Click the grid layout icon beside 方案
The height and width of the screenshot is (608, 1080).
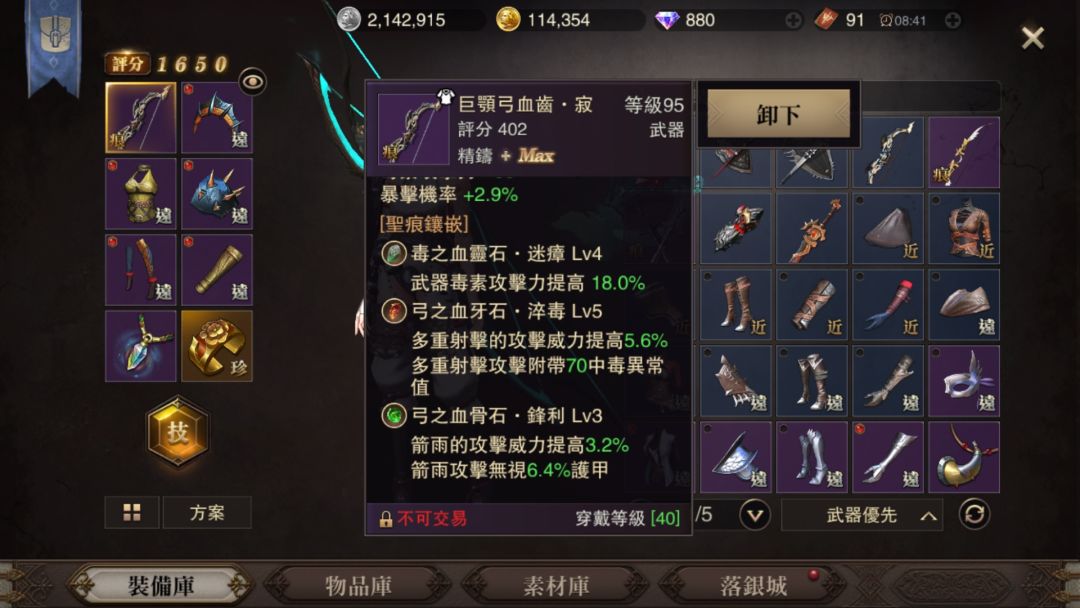(132, 512)
